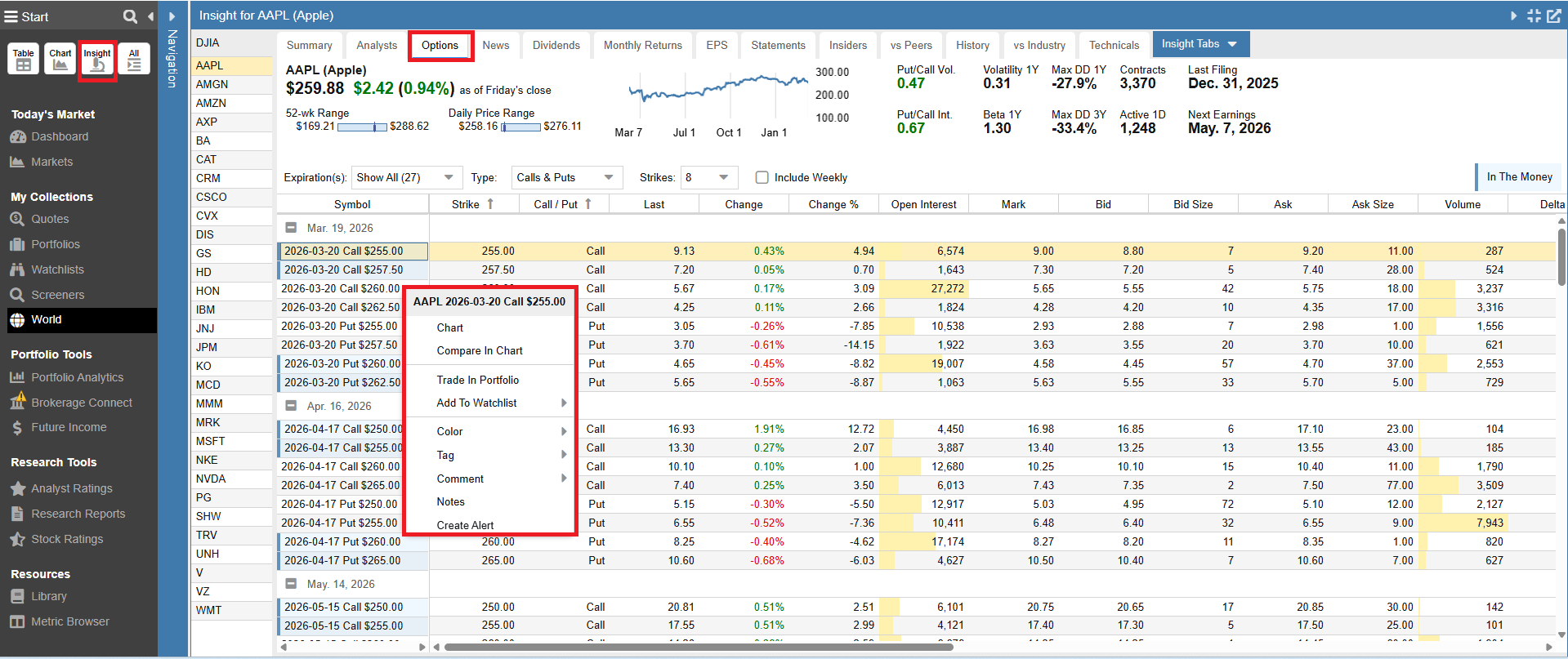This screenshot has width=1568, height=659.
Task: Click the search magnifier icon
Action: coord(130,16)
